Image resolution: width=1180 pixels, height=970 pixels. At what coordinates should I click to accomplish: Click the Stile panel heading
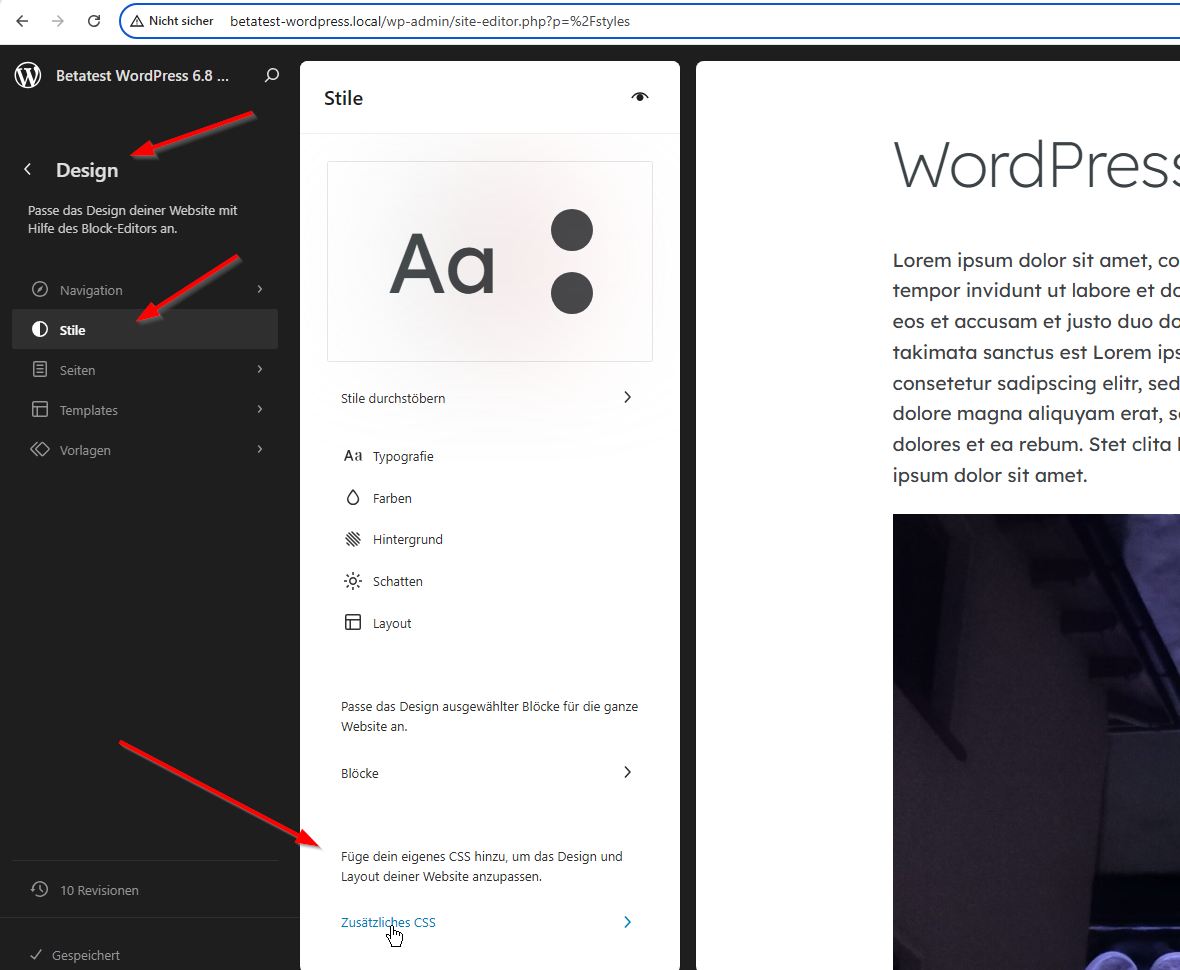pyautogui.click(x=343, y=98)
